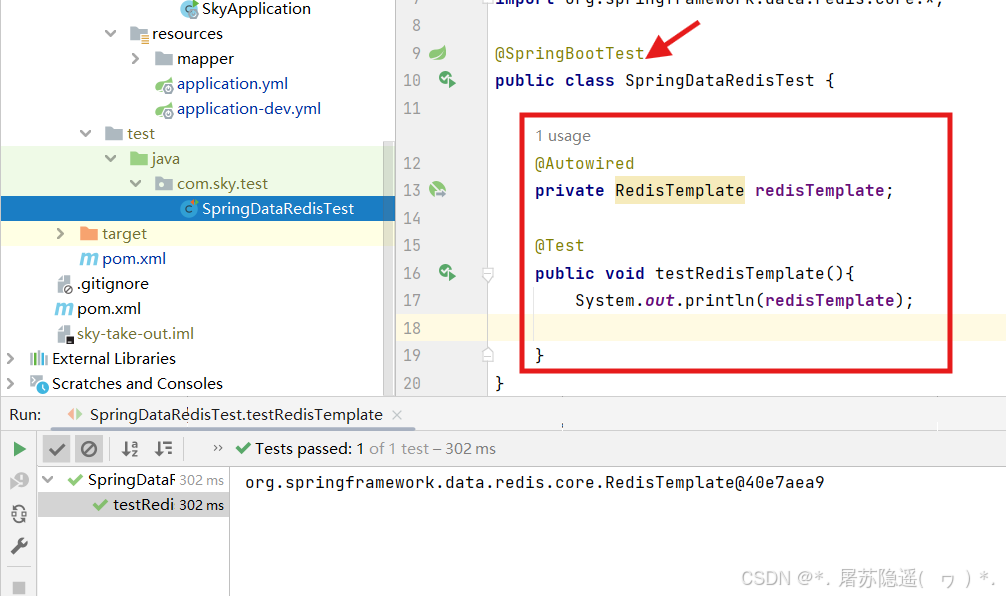This screenshot has height=596, width=1006.
Task: Click the @Autowired annotation
Action: coord(584,164)
